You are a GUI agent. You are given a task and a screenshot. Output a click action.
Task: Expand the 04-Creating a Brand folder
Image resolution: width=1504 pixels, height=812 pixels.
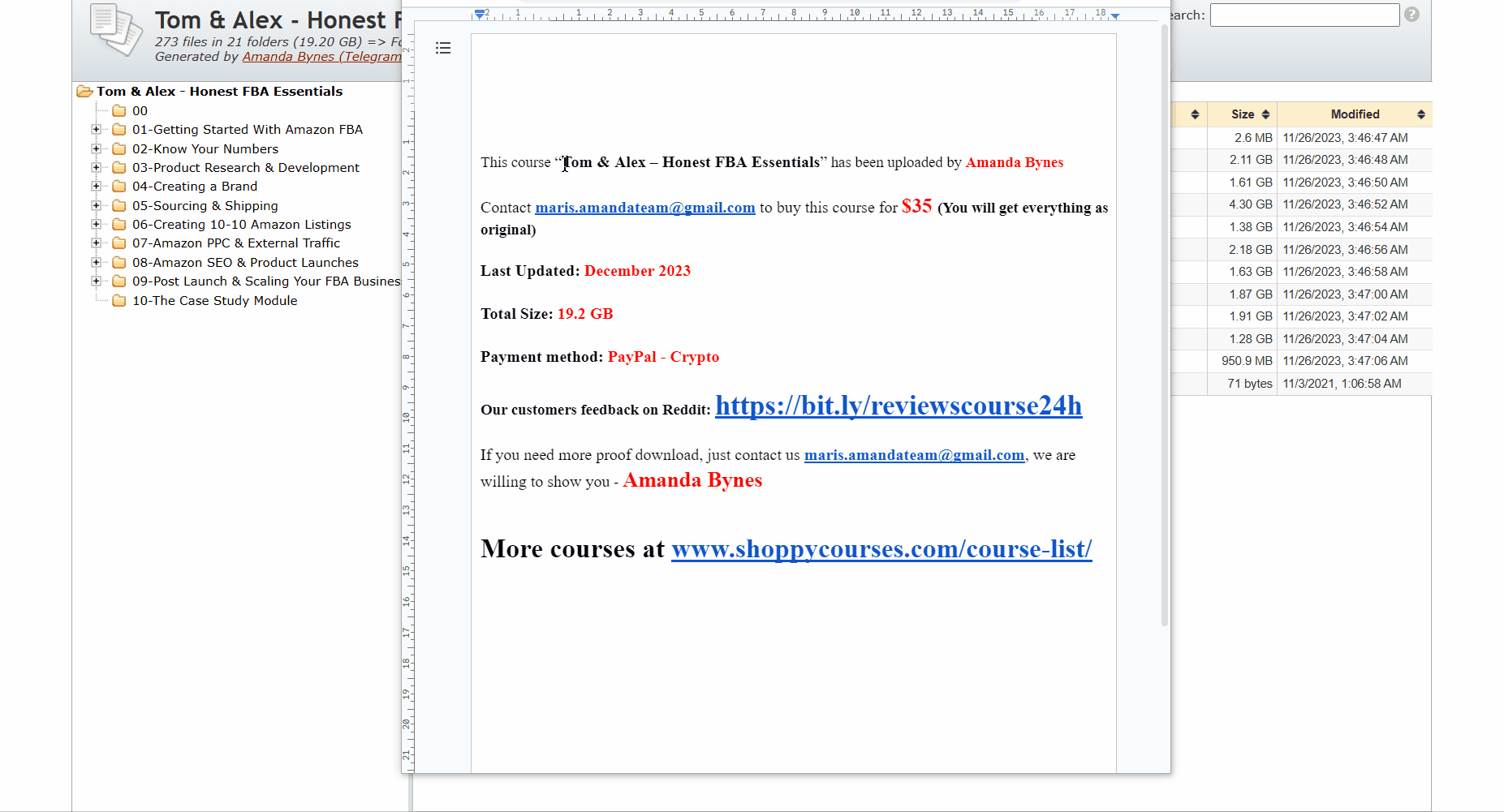[97, 187]
